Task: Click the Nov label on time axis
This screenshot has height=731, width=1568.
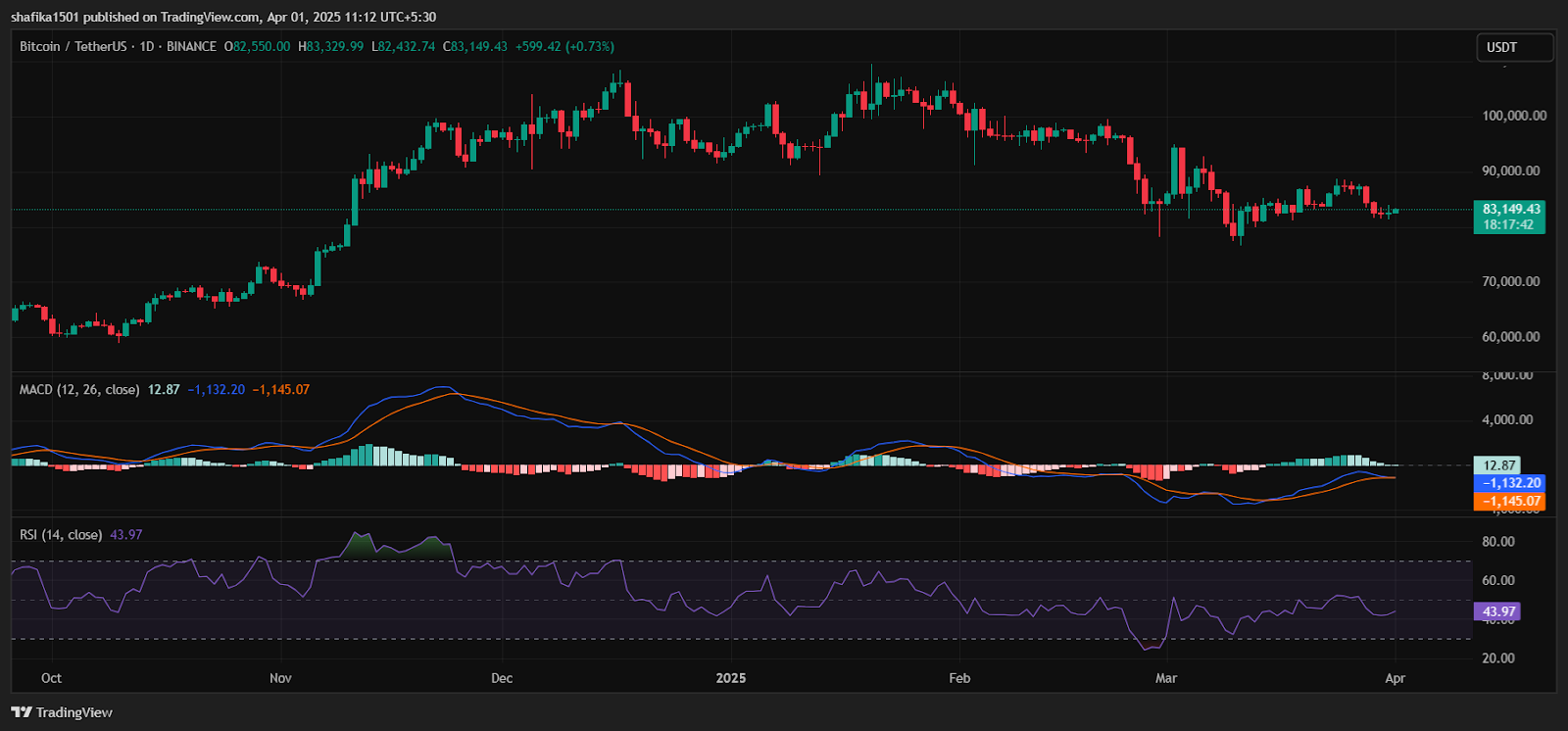Action: pyautogui.click(x=280, y=678)
